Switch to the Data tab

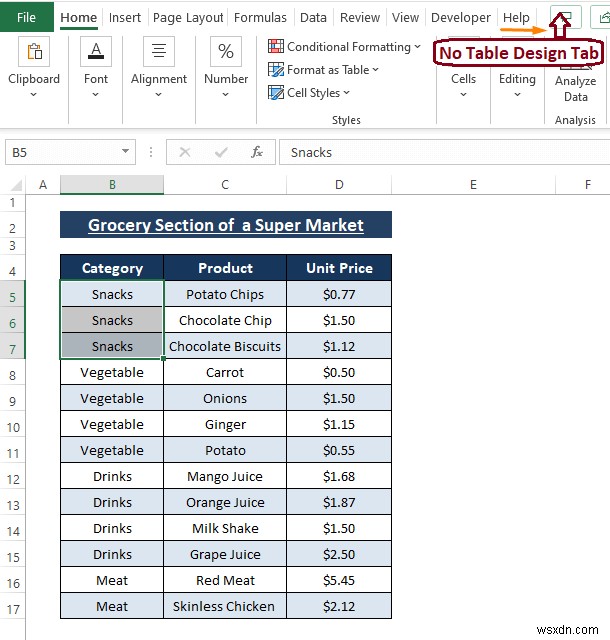(x=313, y=18)
